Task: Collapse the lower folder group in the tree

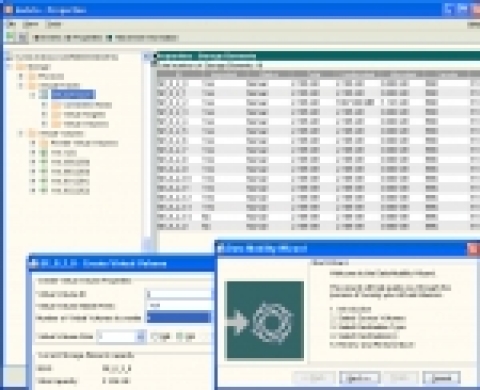Action: (21, 134)
